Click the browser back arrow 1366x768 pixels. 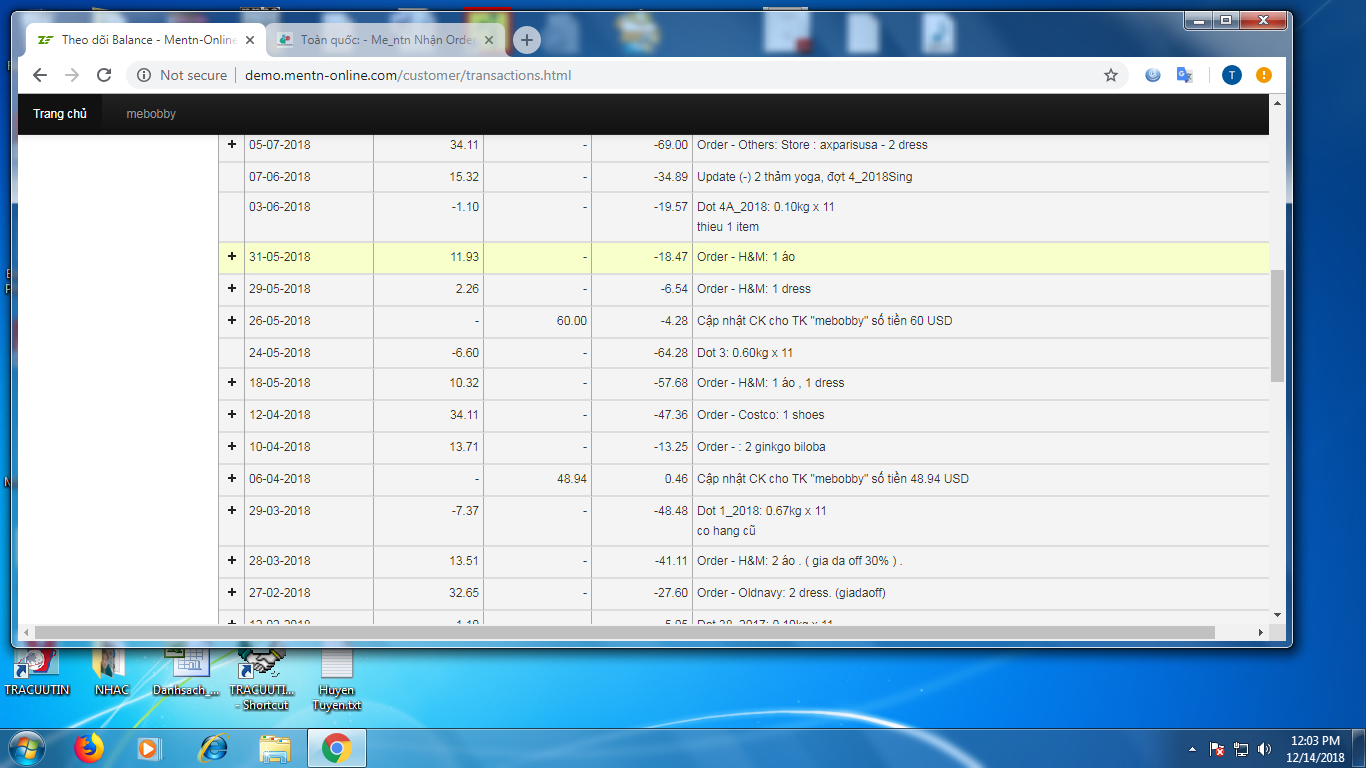pyautogui.click(x=40, y=75)
